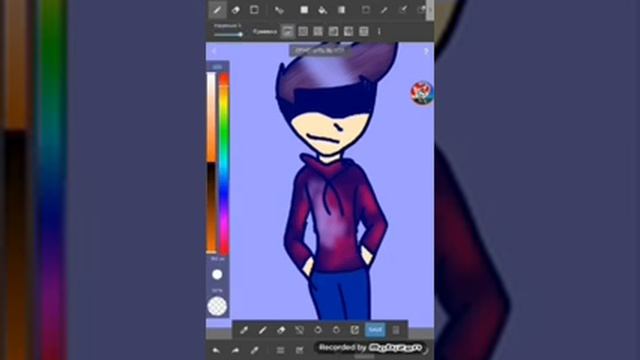Open the three-dot snap options menu
The width and height of the screenshot is (640, 360).
pyautogui.click(x=379, y=31)
